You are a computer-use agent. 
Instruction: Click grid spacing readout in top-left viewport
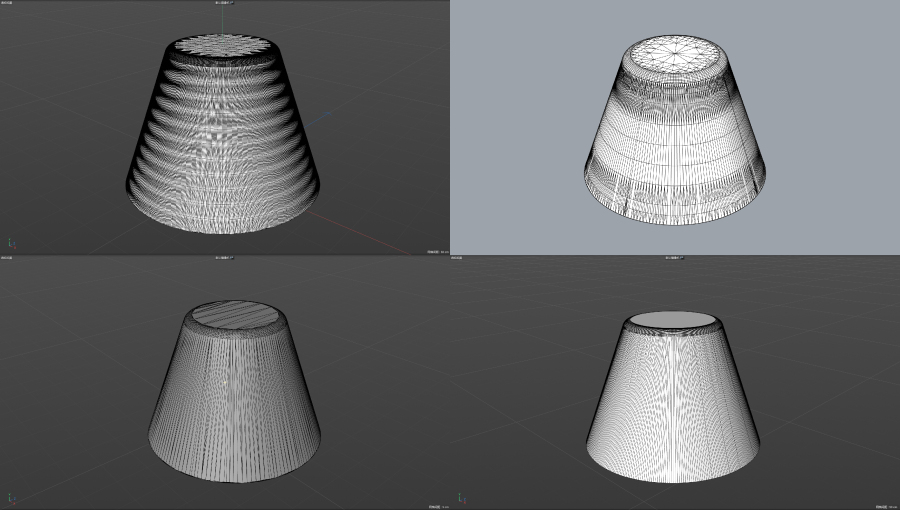(436, 251)
